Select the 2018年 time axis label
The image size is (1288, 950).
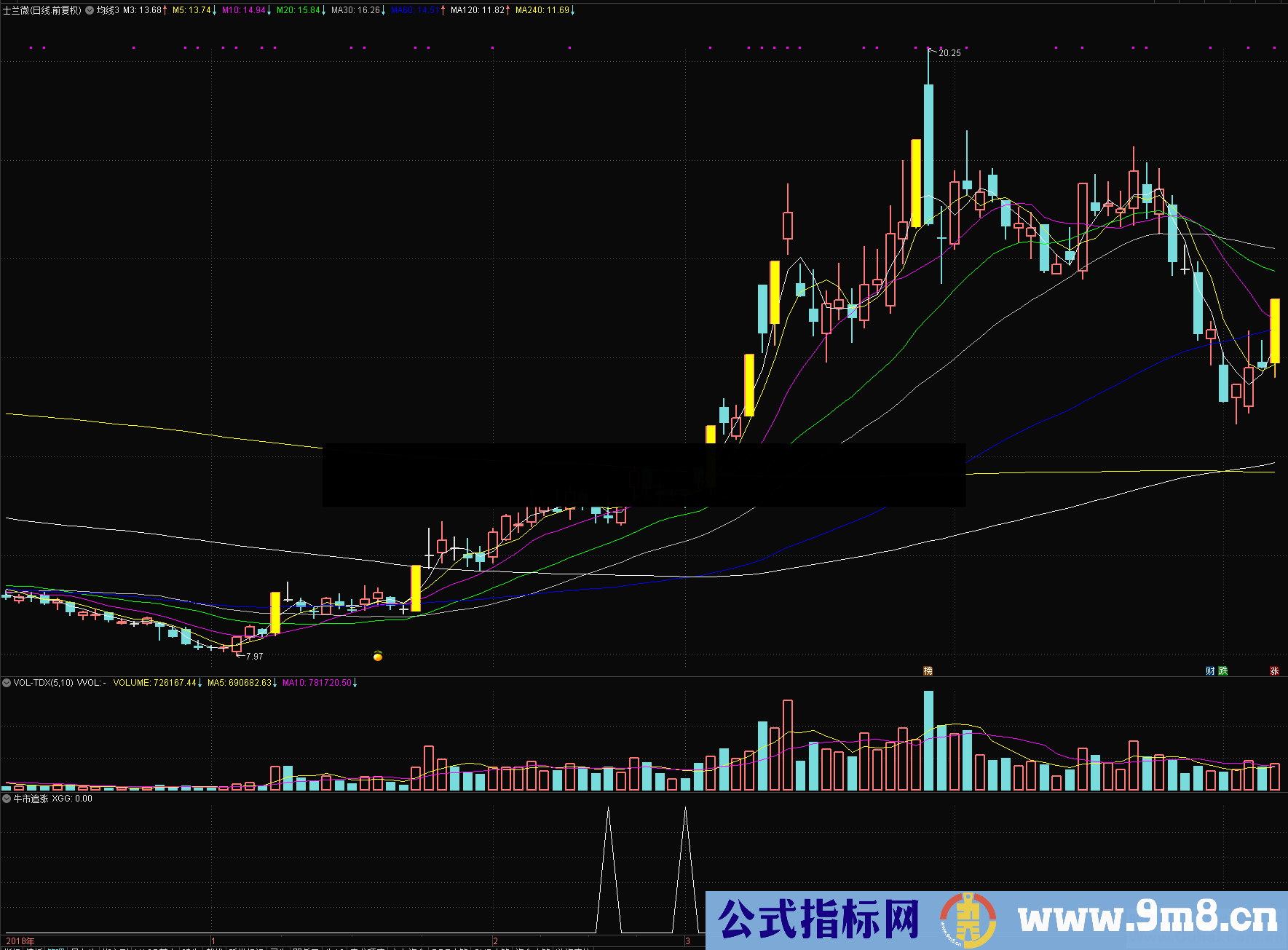20,941
